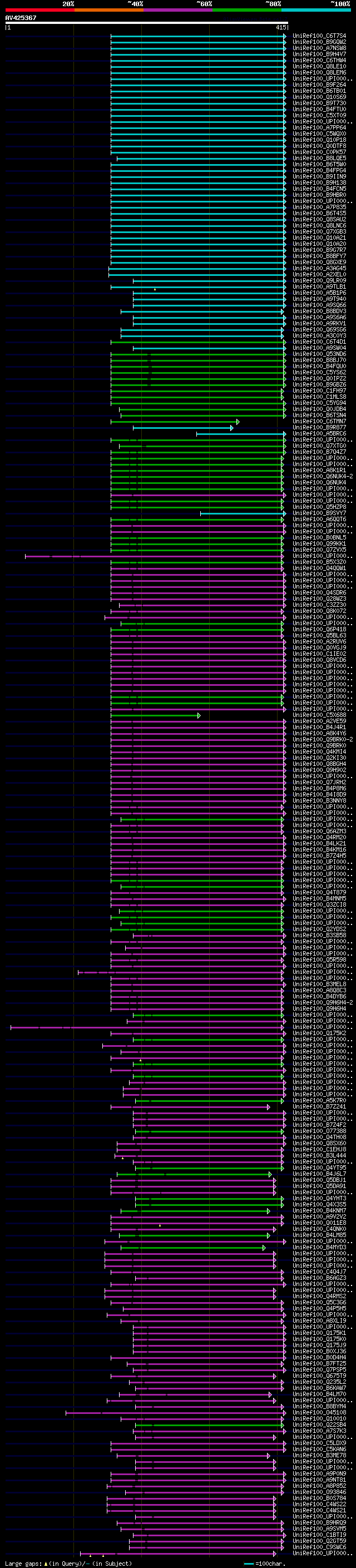
Task: Click the red ~20% legend segment
Action: pyautogui.click(x=39, y=10)
